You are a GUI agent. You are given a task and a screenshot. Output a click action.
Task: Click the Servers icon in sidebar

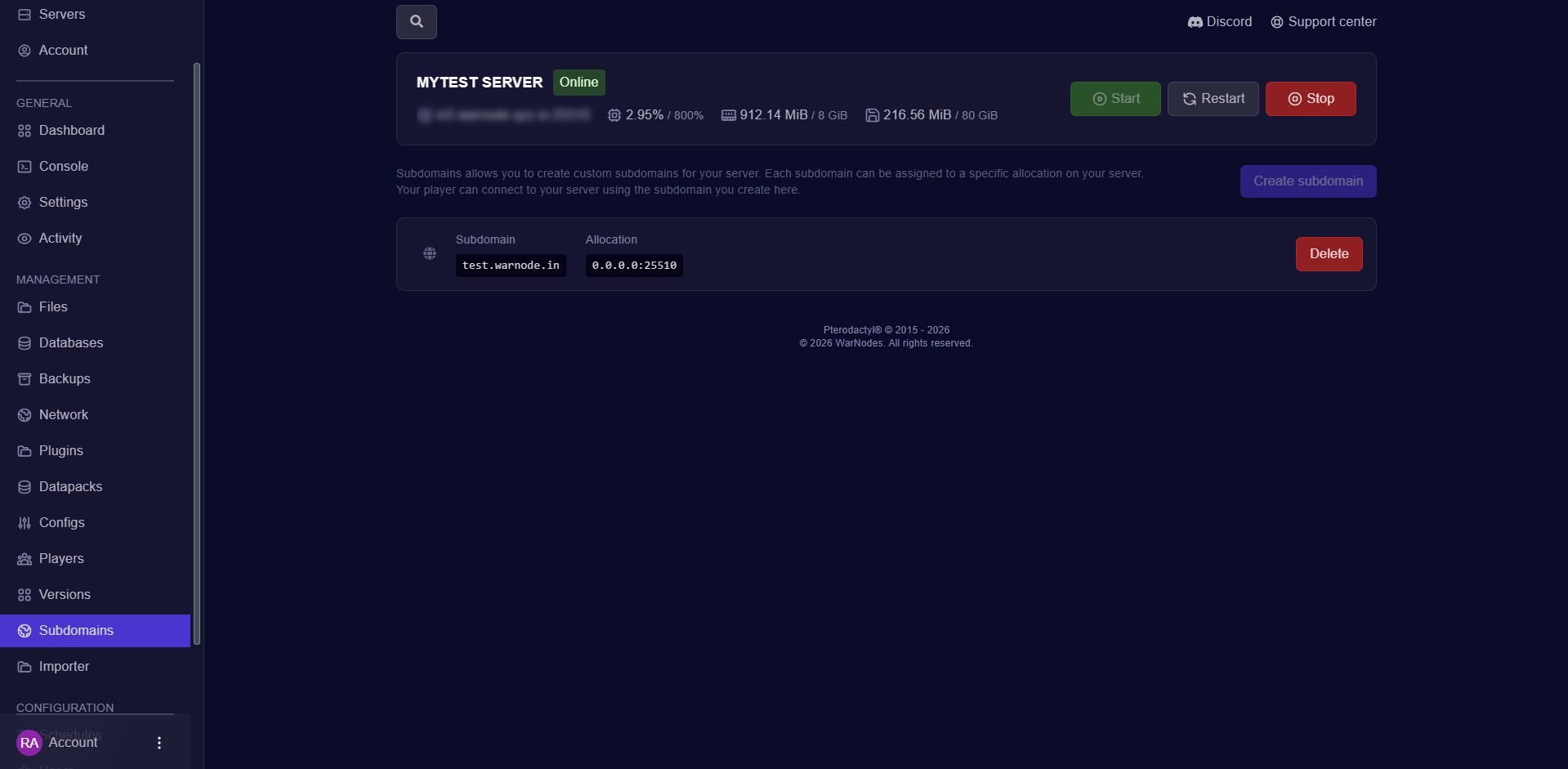(x=25, y=15)
